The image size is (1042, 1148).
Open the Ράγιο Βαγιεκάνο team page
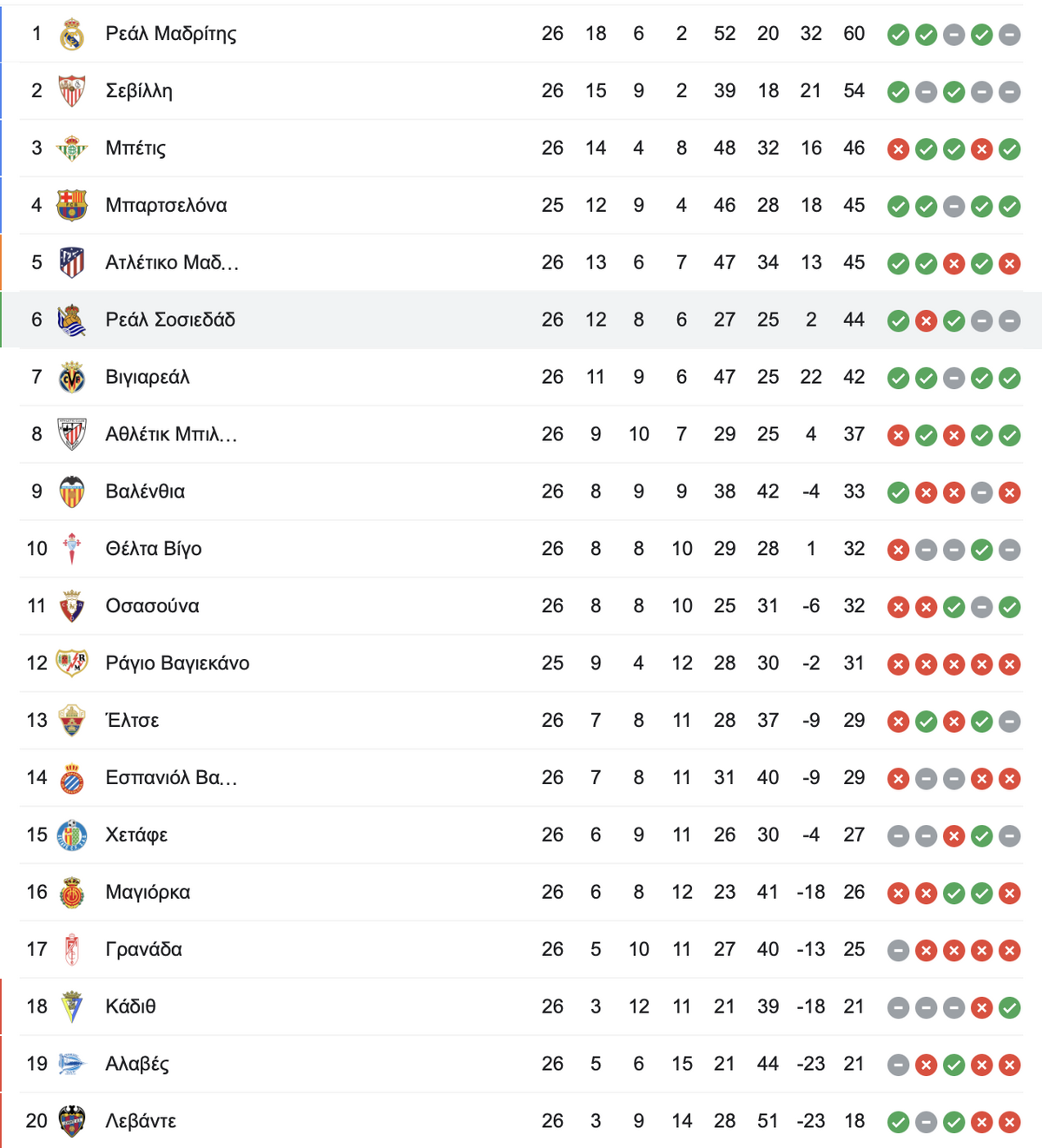click(x=177, y=663)
